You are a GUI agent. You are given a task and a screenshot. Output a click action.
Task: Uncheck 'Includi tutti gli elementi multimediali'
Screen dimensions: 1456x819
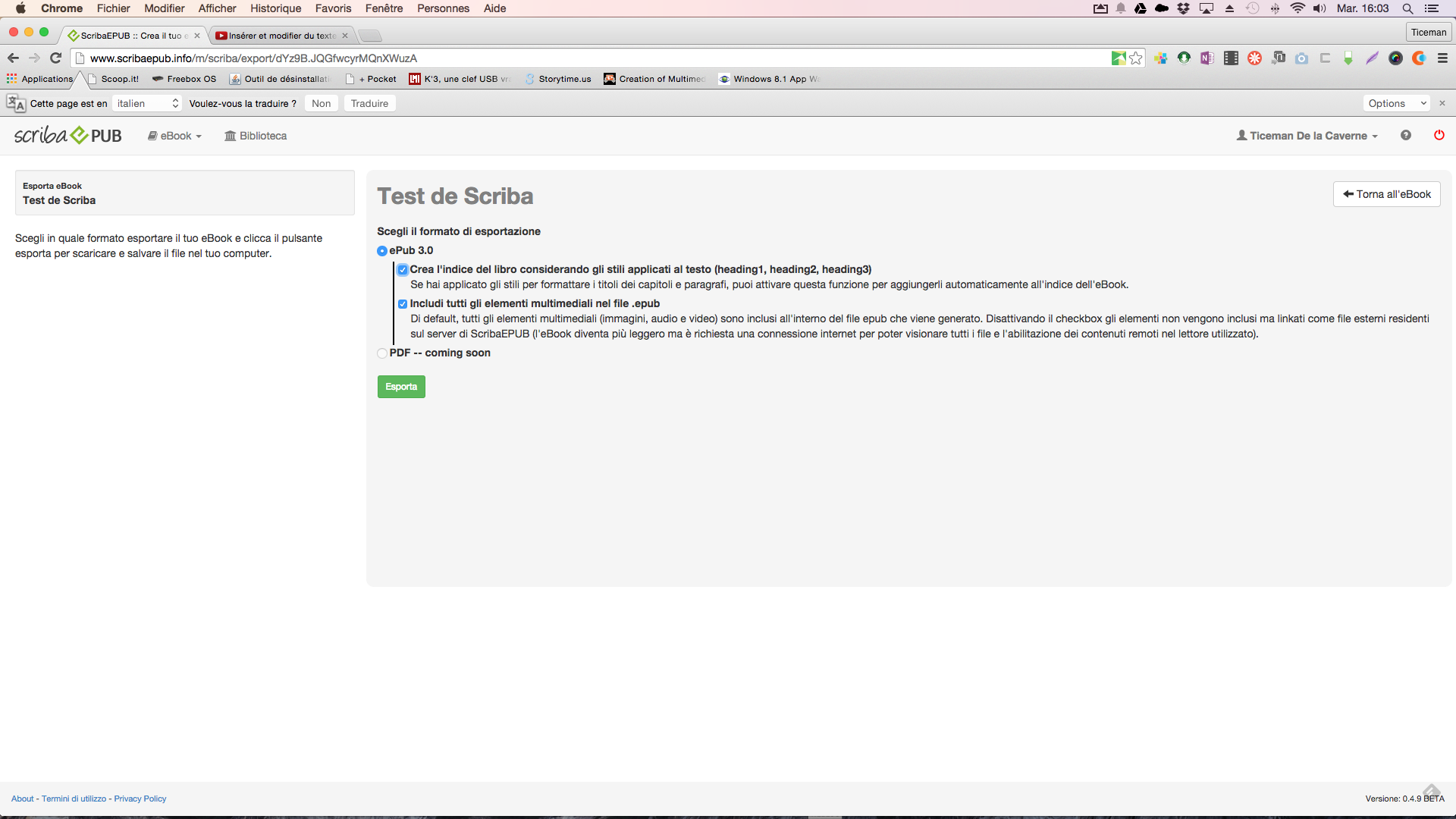point(403,304)
